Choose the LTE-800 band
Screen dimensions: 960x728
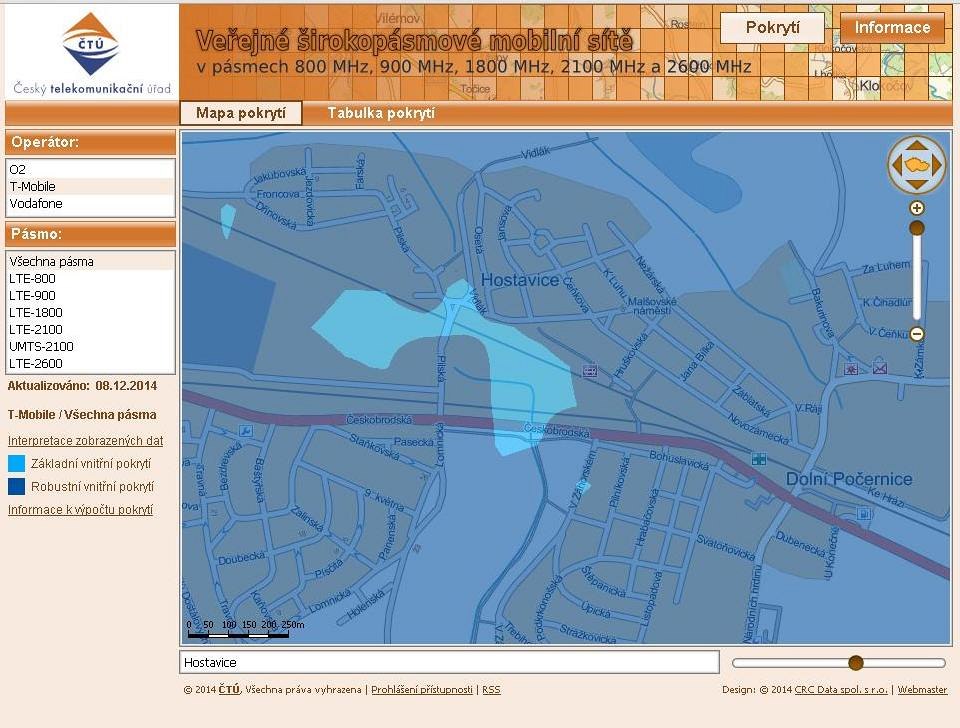click(32, 278)
